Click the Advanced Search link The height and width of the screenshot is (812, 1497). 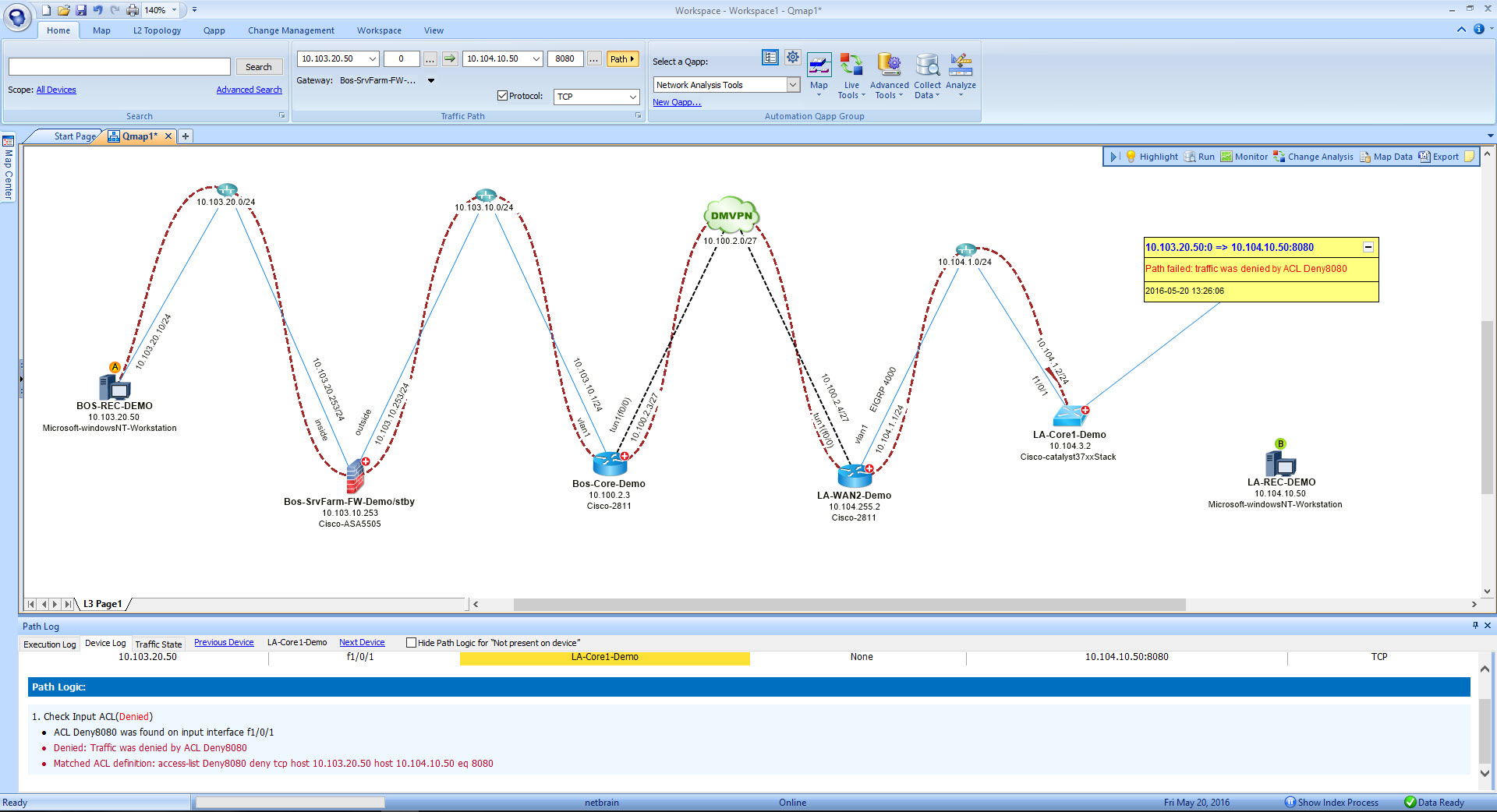pyautogui.click(x=249, y=90)
